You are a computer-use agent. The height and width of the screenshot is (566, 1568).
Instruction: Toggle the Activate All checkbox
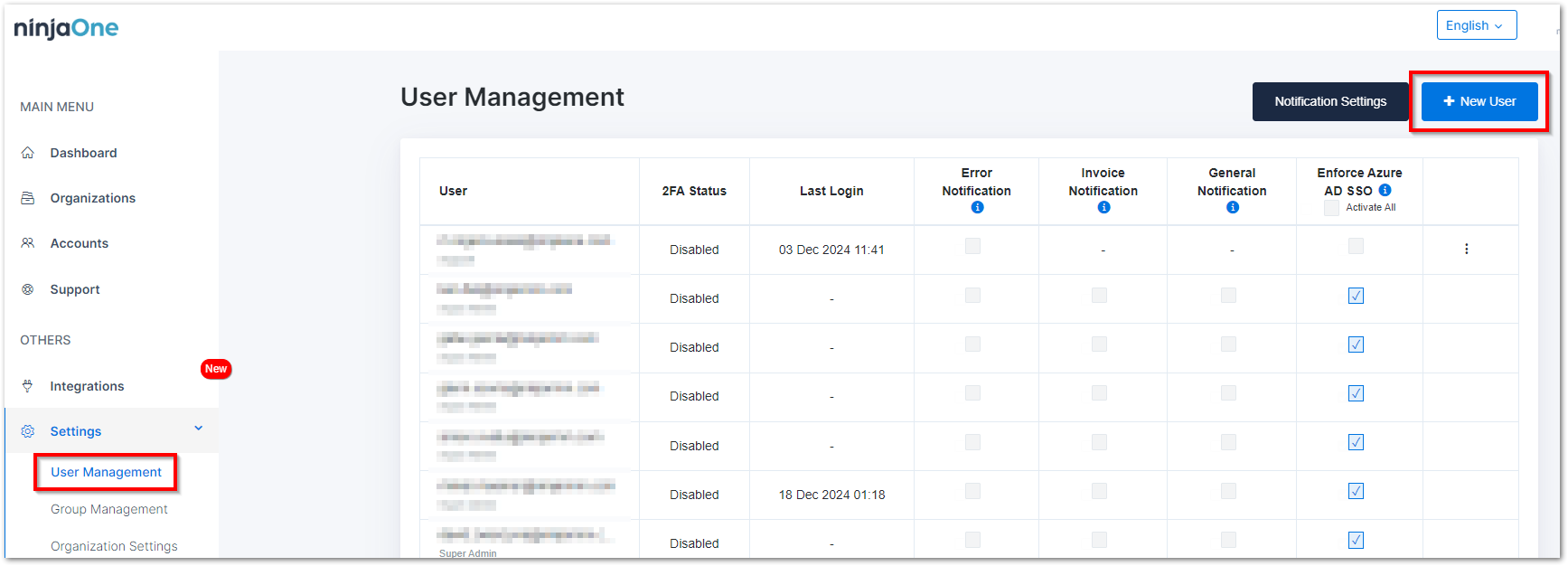click(x=1331, y=208)
